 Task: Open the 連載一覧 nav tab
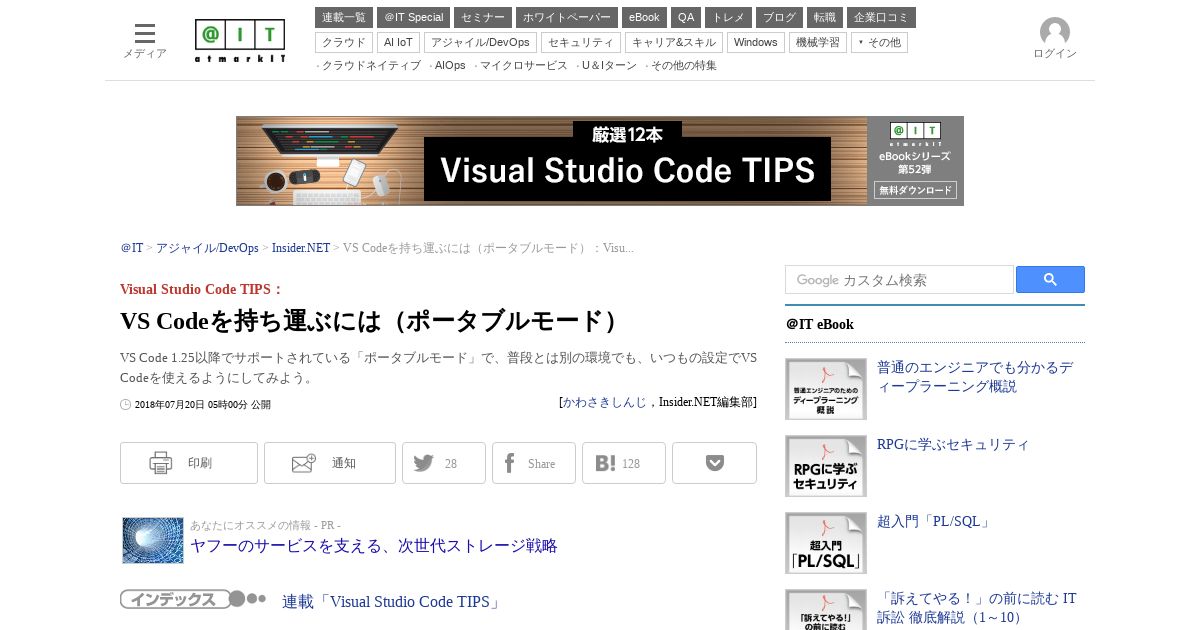point(344,18)
